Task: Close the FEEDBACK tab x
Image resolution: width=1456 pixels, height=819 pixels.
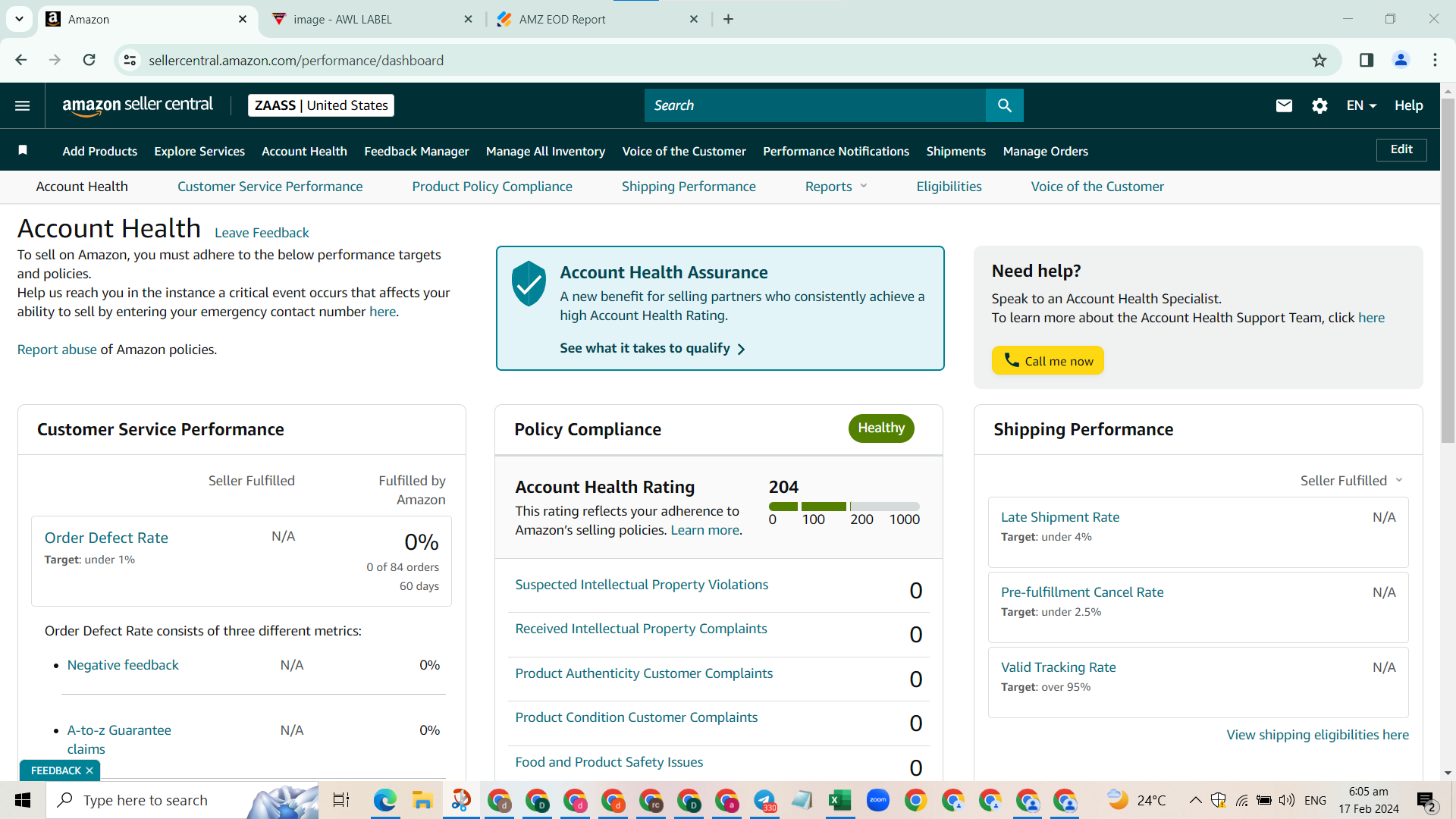Action: coord(89,770)
